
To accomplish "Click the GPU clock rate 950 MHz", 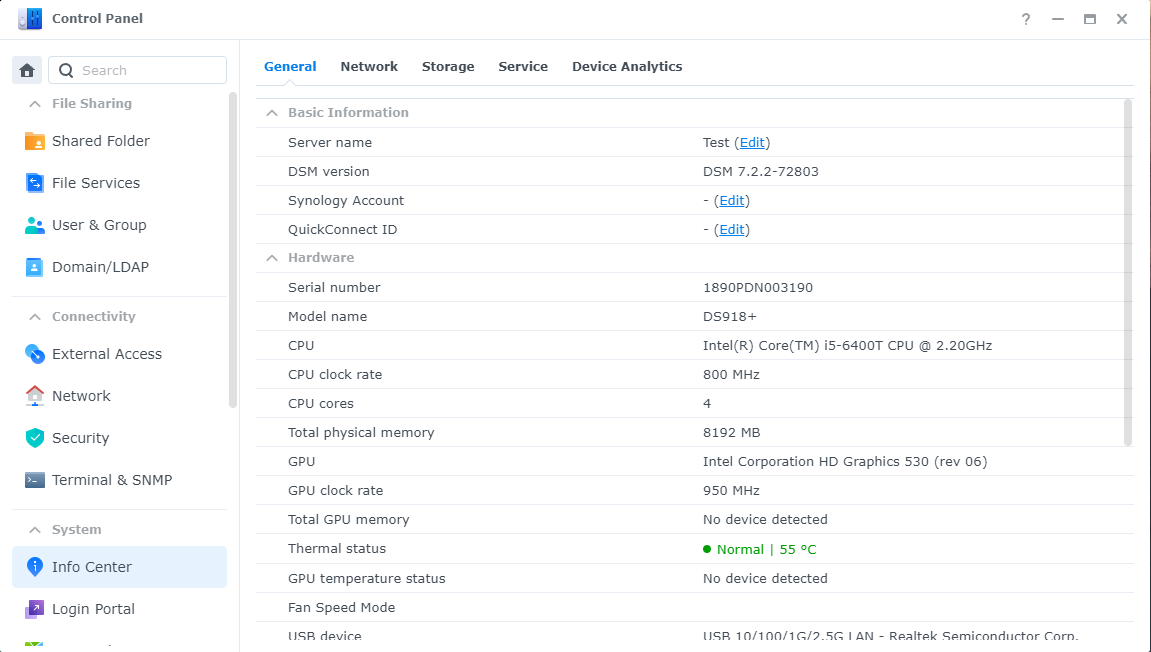I will (x=731, y=490).
